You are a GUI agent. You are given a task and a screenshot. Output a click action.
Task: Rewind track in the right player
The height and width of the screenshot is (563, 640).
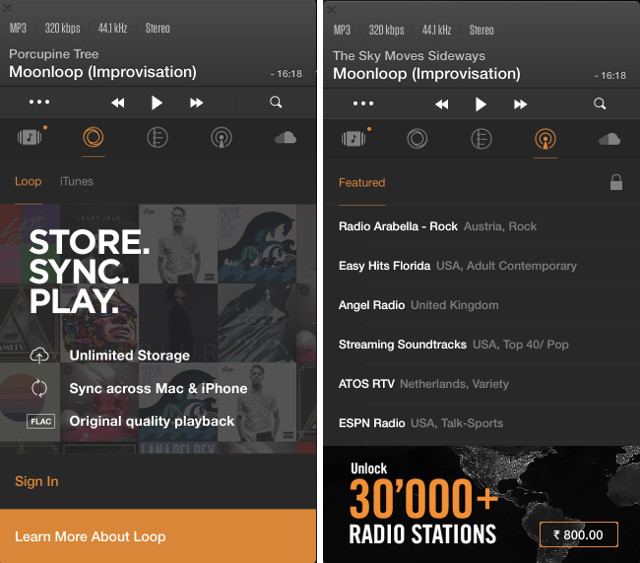442,105
